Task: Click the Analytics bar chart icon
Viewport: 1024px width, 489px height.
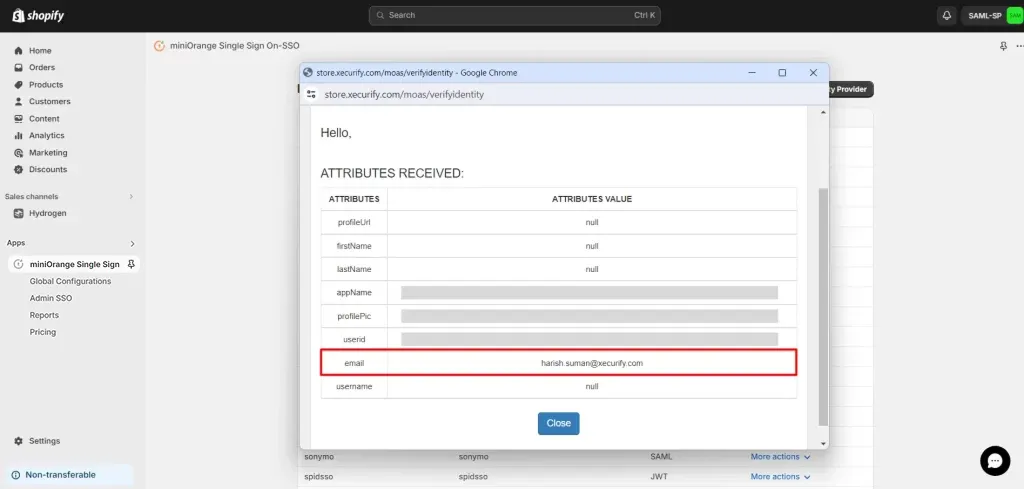Action: [x=18, y=136]
